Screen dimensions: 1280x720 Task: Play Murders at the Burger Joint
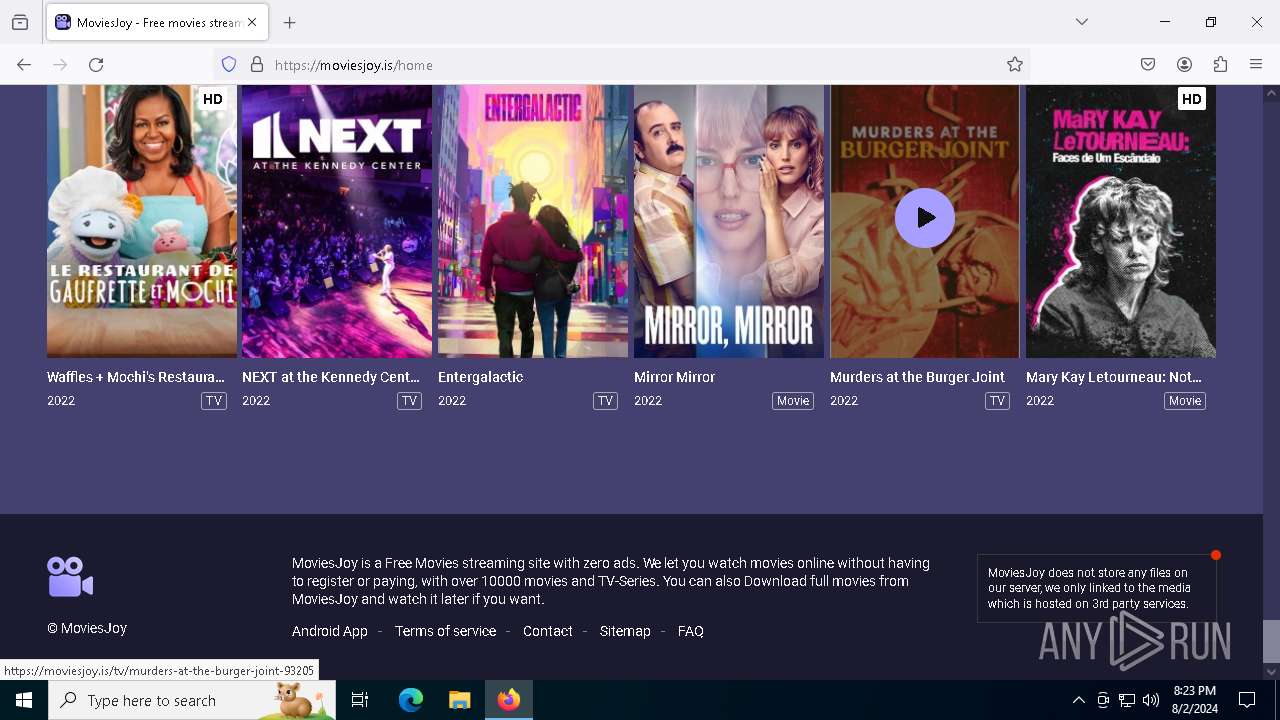(925, 218)
